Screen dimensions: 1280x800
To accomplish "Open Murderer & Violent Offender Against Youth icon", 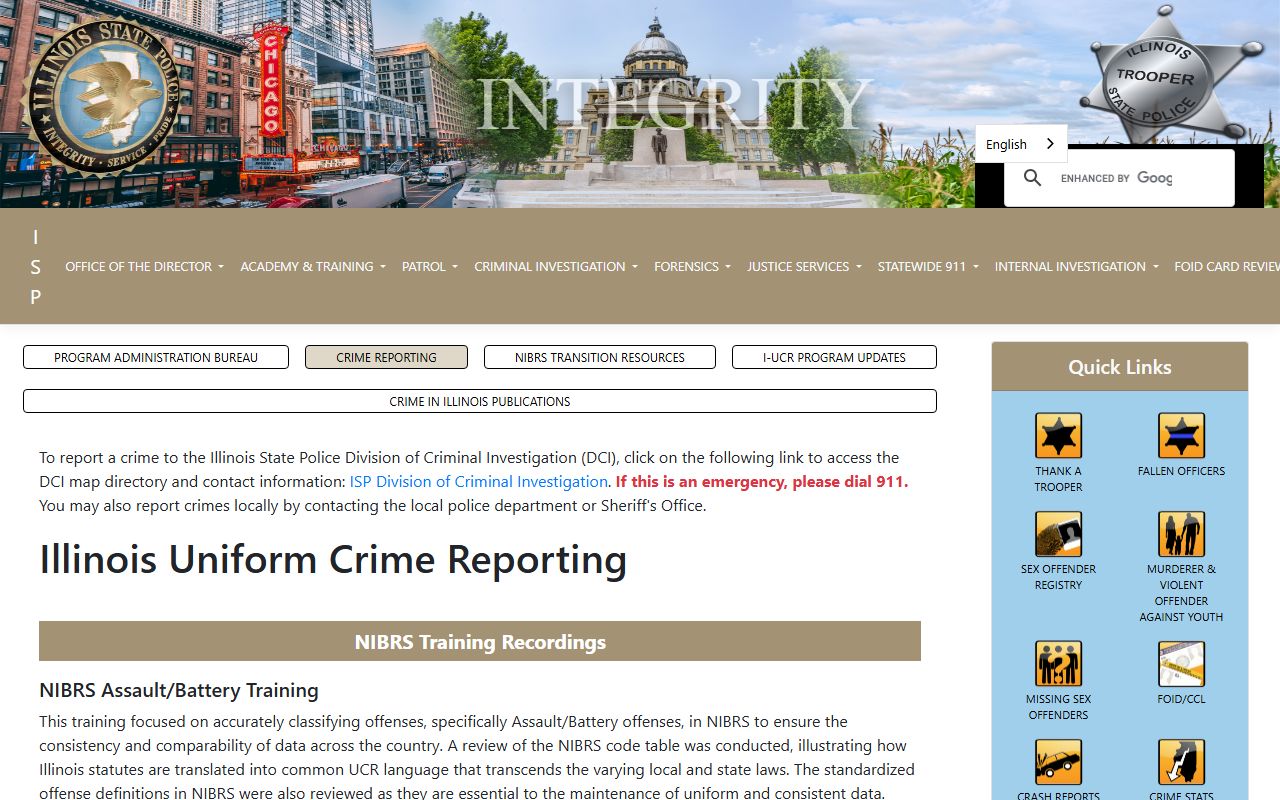I will click(1181, 534).
